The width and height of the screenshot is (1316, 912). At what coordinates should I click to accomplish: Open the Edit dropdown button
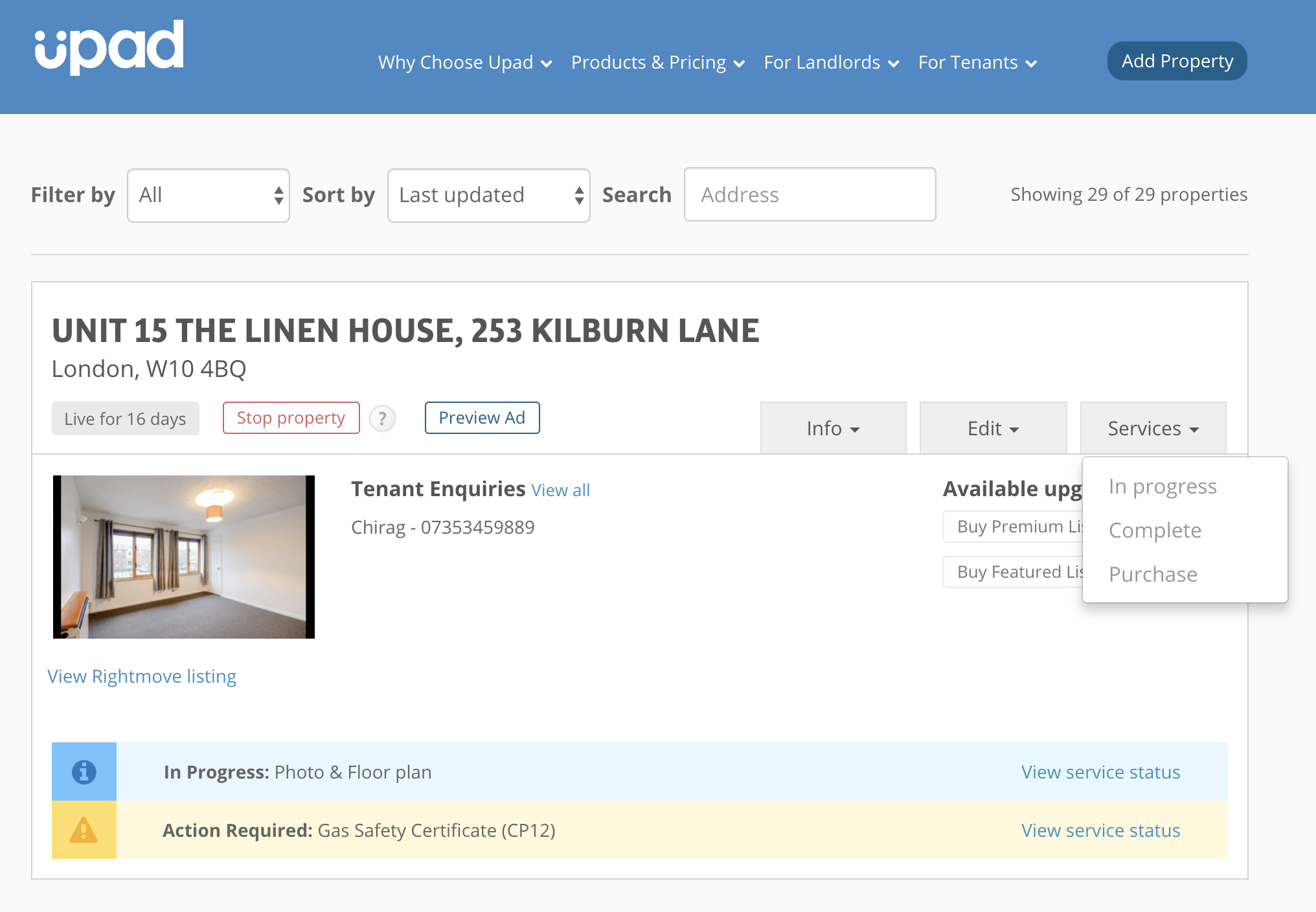click(993, 428)
